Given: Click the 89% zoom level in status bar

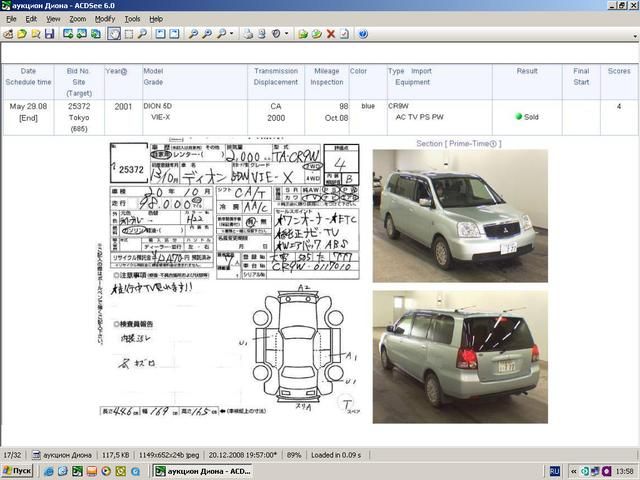Looking at the screenshot, I should (x=294, y=454).
